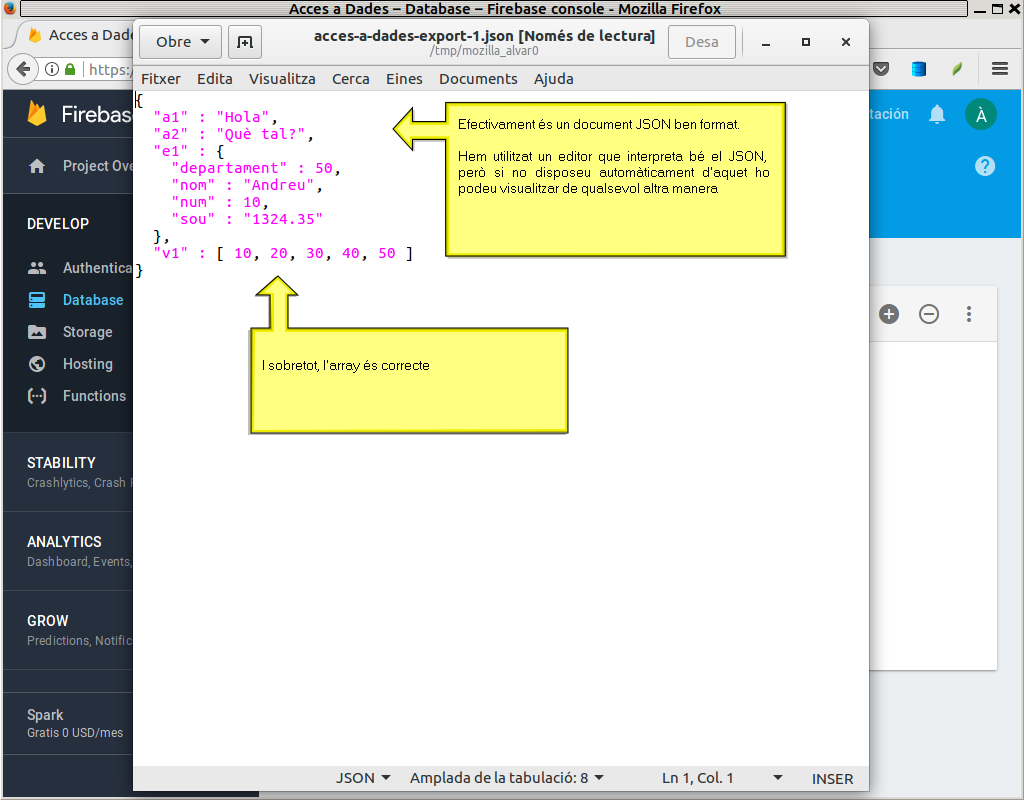The height and width of the screenshot is (800, 1024).
Task: Click the site information icon in URL bar
Action: pyautogui.click(x=52, y=69)
